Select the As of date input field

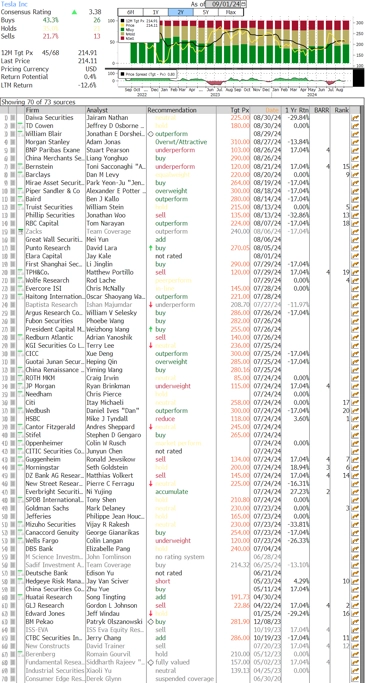(223, 4)
